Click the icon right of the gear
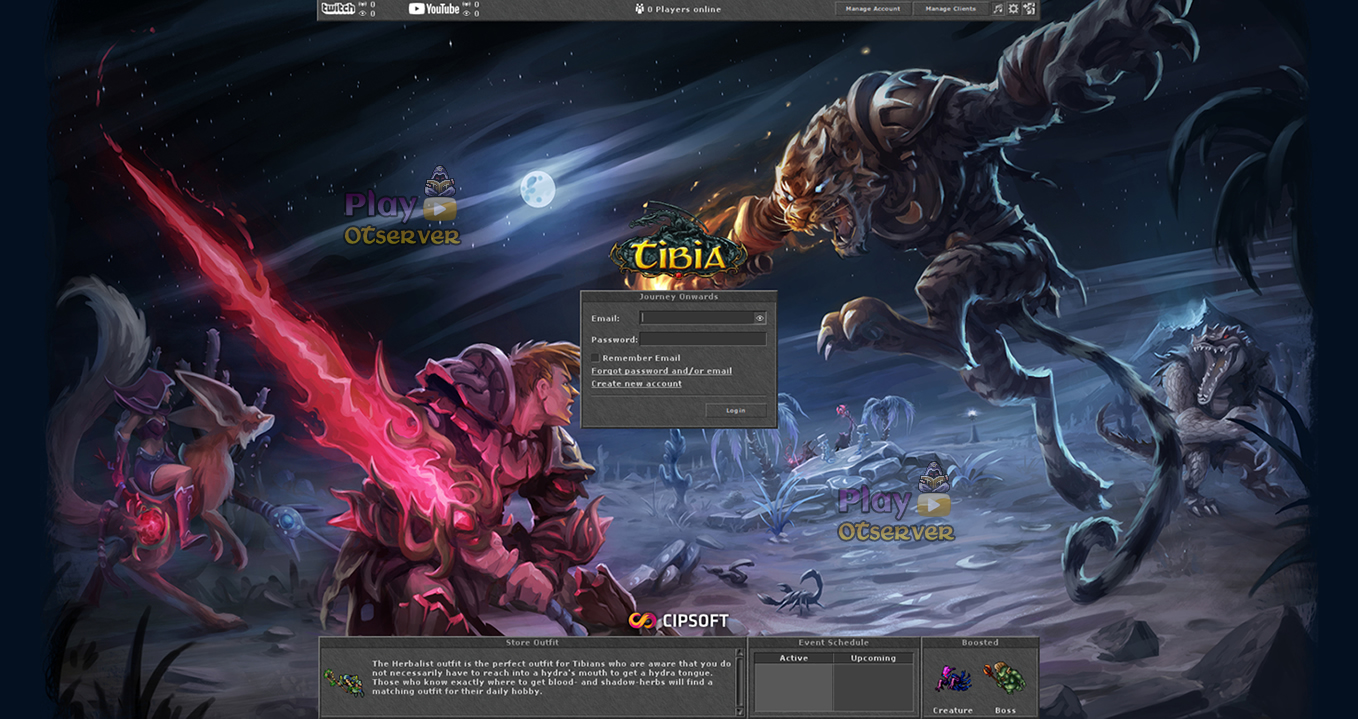Image resolution: width=1358 pixels, height=719 pixels. click(1029, 9)
